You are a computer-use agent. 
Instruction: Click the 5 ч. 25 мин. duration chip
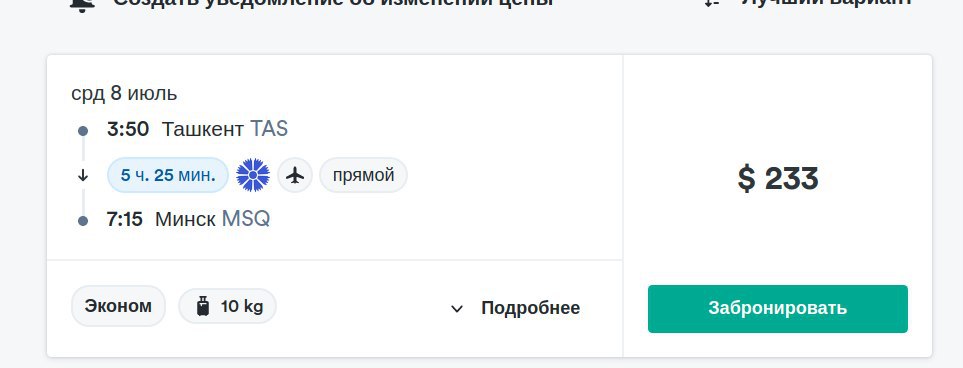coord(168,176)
